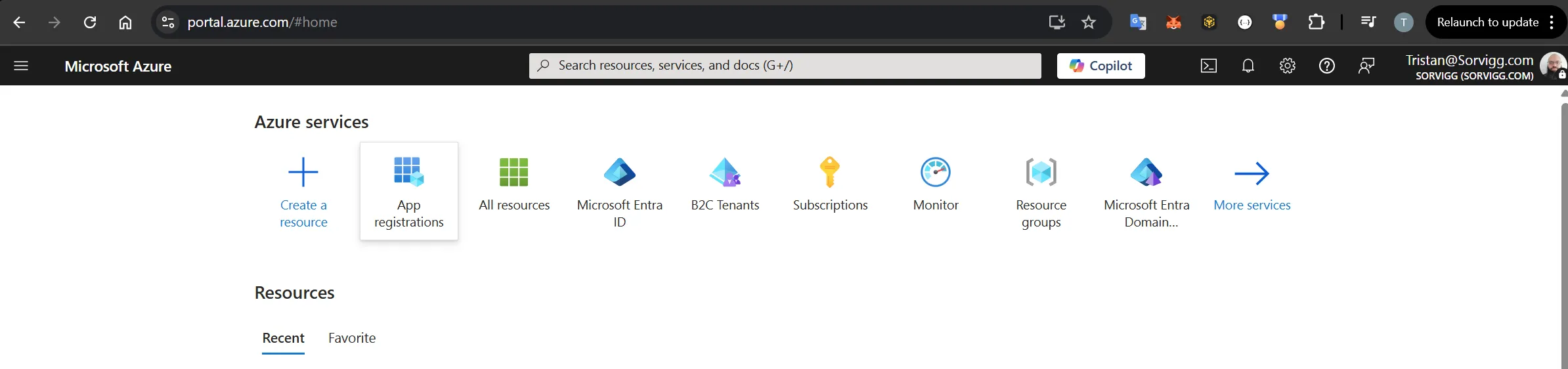Install app icon in address bar
Viewport: 1568px width, 369px height.
1056,22
